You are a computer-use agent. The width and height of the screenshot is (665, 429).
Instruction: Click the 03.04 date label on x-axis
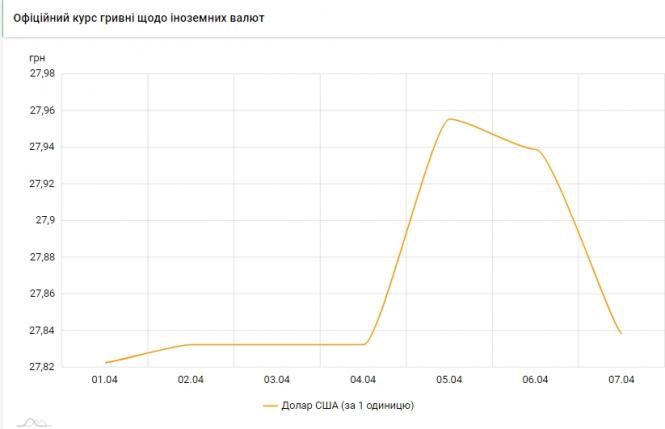pyautogui.click(x=277, y=380)
